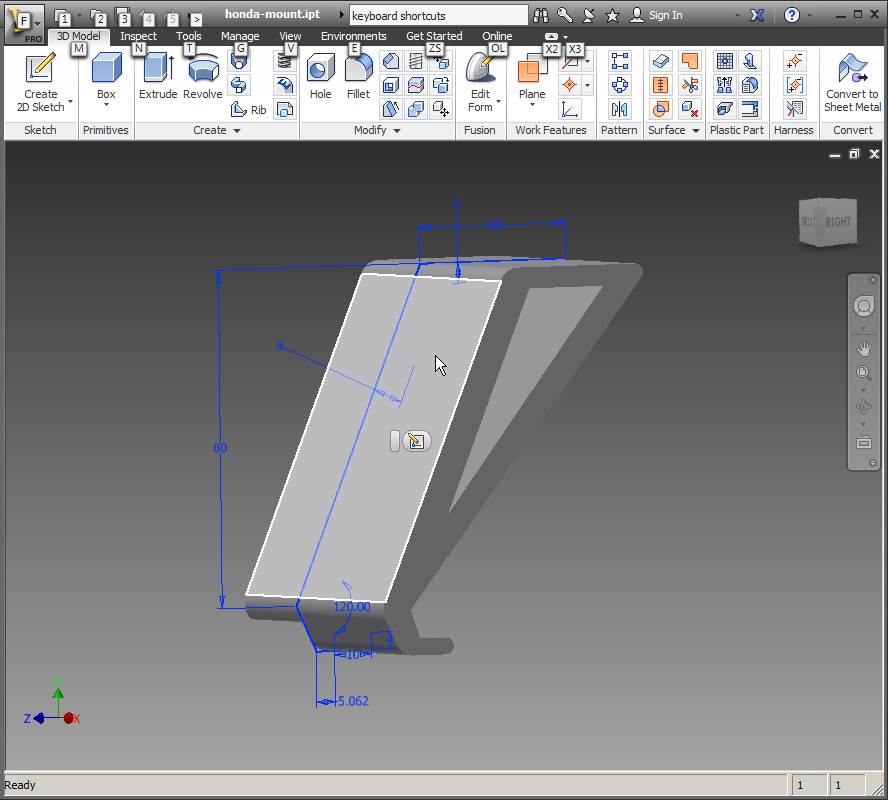This screenshot has height=800, width=888.
Task: Click the Edit Sketch mini-toolbar button
Action: pos(418,441)
